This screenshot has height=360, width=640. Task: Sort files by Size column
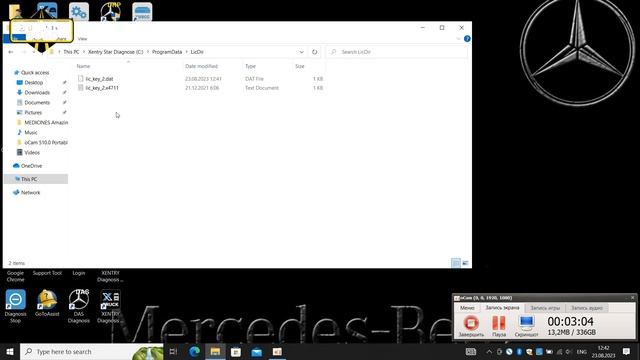click(x=300, y=66)
